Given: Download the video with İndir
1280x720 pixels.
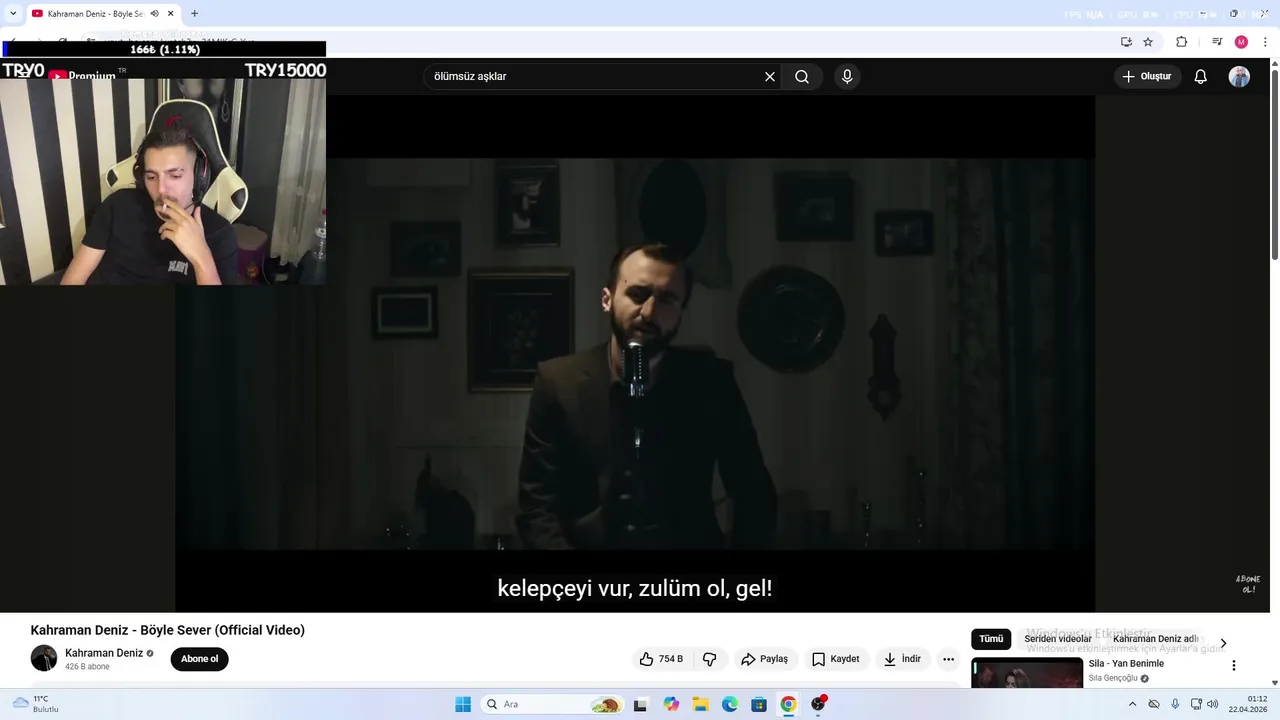Looking at the screenshot, I should (x=901, y=659).
